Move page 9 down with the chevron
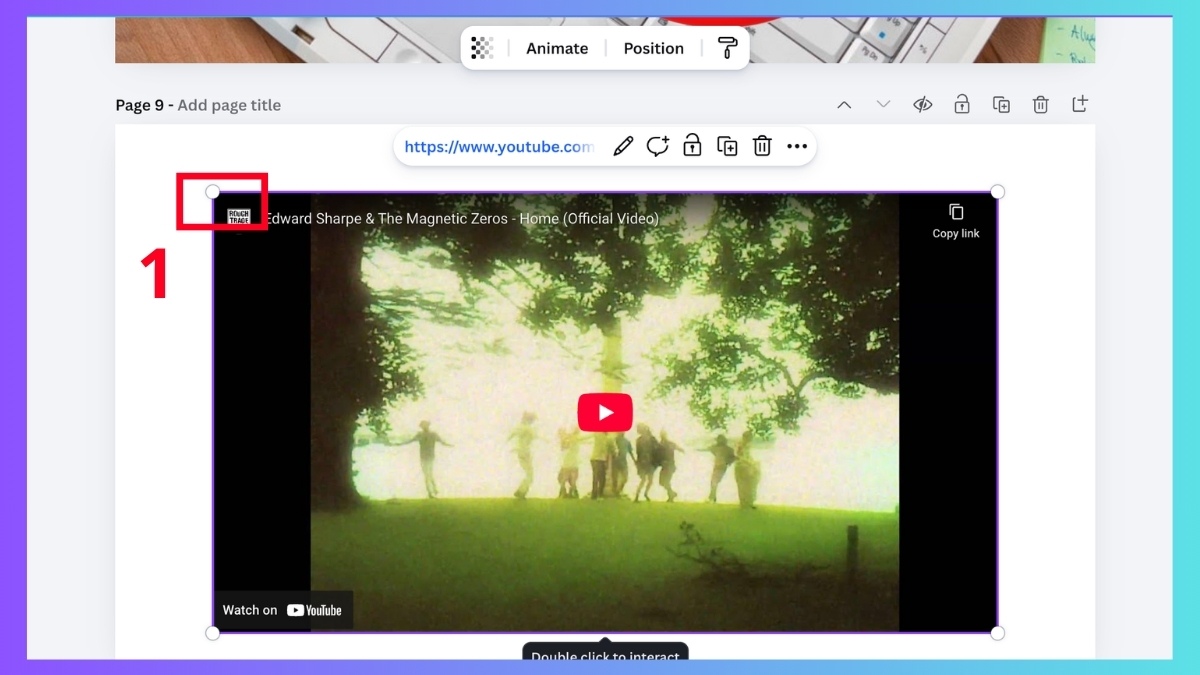Viewport: 1200px width, 675px height. click(883, 104)
